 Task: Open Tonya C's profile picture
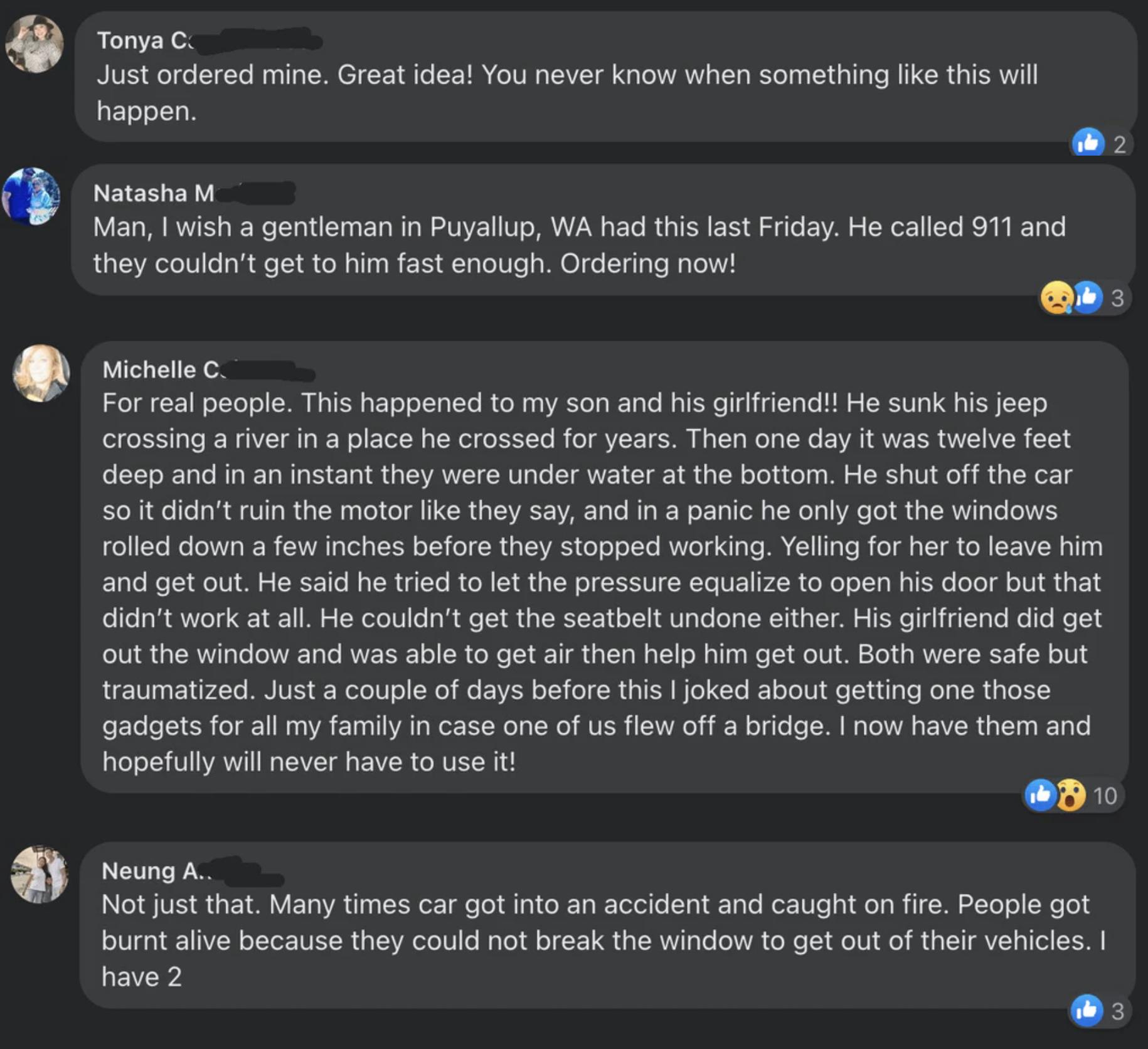(x=35, y=44)
